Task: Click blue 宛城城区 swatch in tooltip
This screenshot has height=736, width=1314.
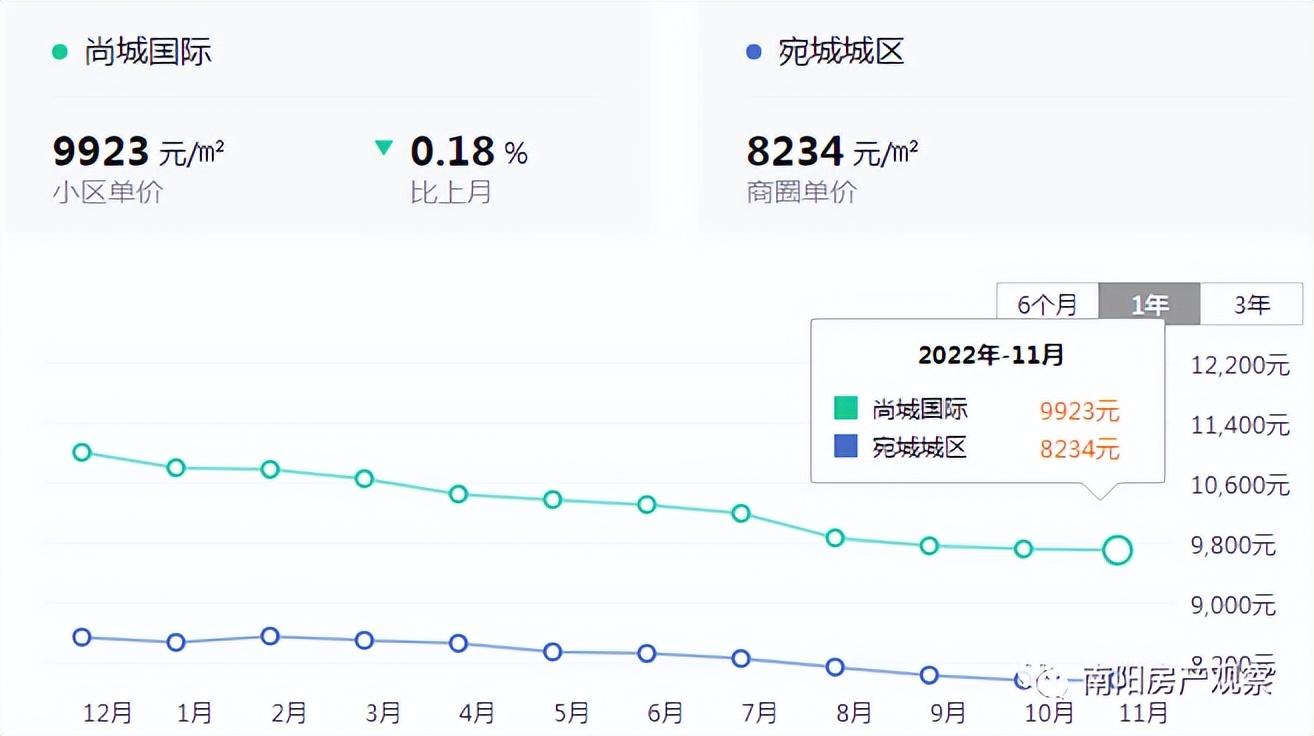Action: (x=846, y=446)
